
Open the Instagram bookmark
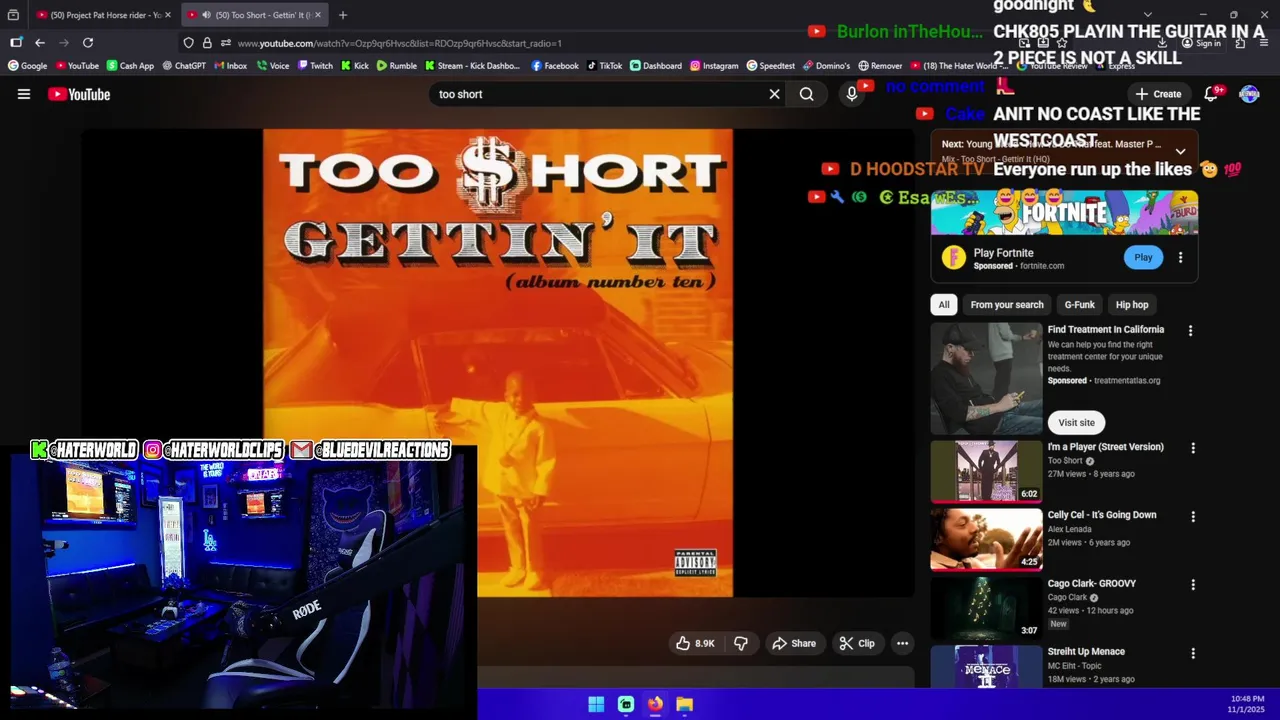tap(714, 66)
